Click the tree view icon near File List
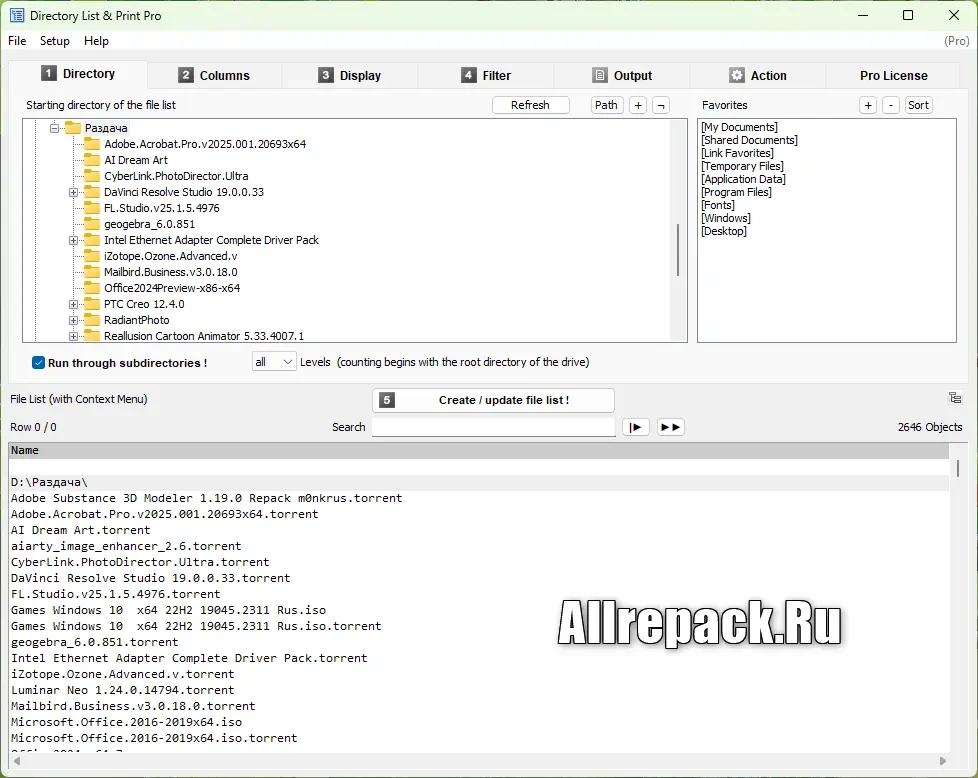The width and height of the screenshot is (978, 778). click(x=955, y=398)
